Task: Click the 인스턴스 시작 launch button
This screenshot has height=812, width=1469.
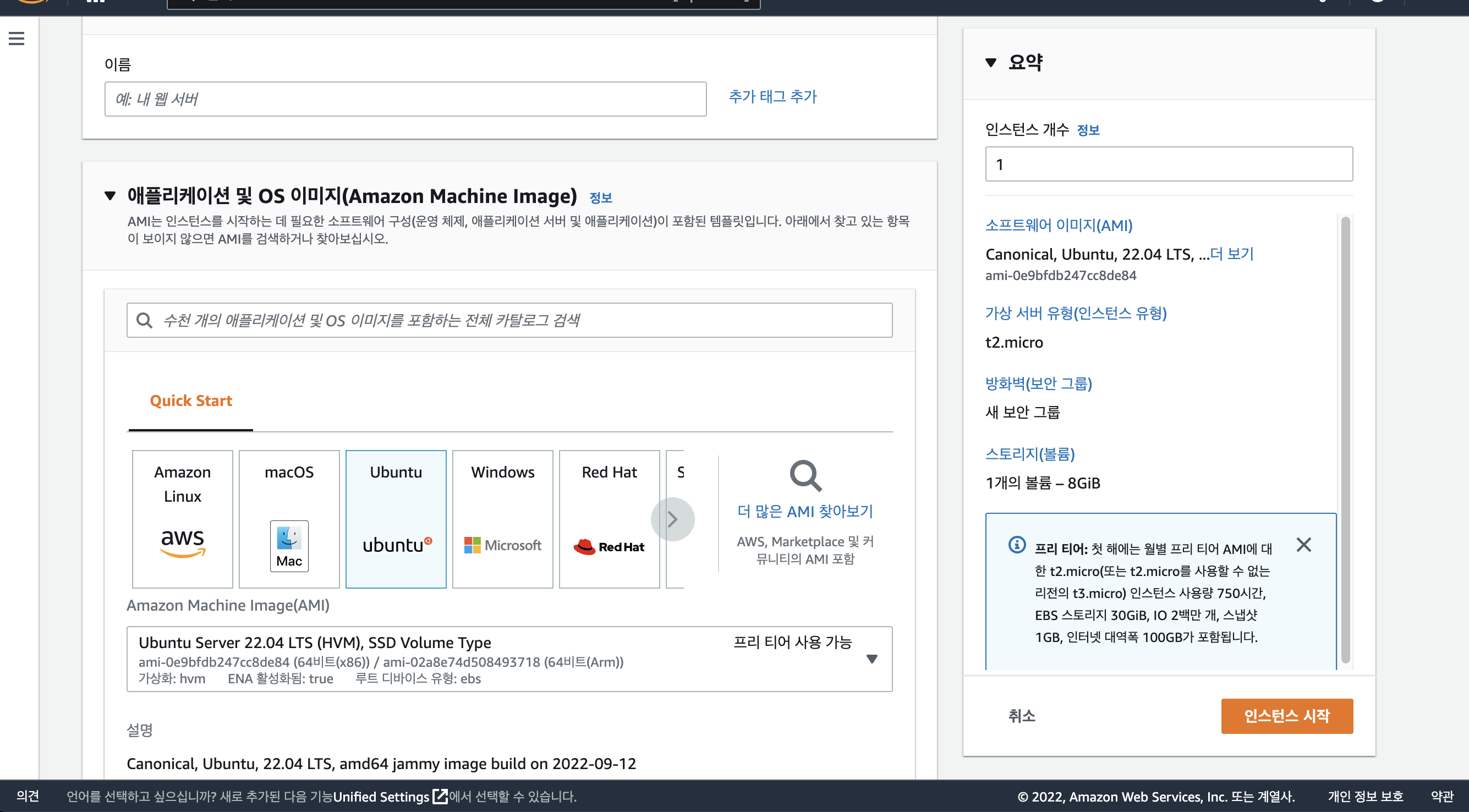Action: pos(1286,716)
